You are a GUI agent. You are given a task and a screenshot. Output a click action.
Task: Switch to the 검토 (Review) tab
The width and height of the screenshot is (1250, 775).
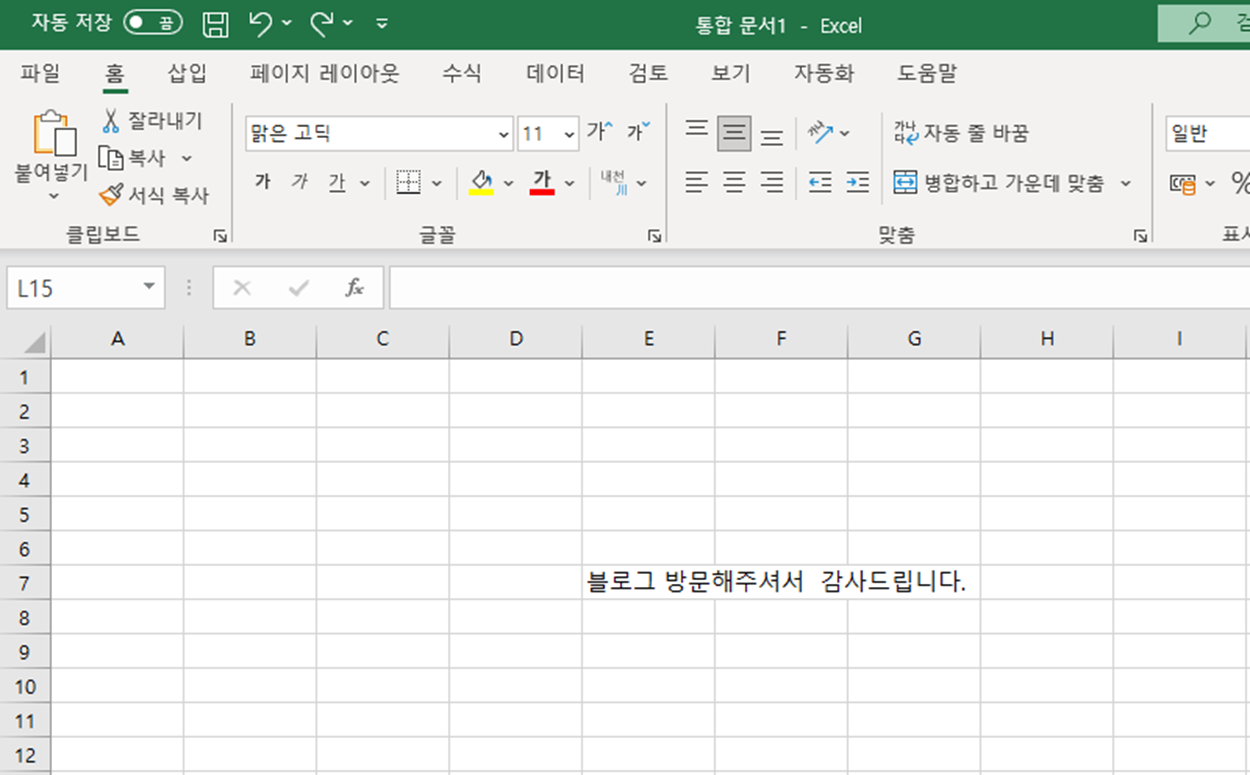[x=648, y=73]
